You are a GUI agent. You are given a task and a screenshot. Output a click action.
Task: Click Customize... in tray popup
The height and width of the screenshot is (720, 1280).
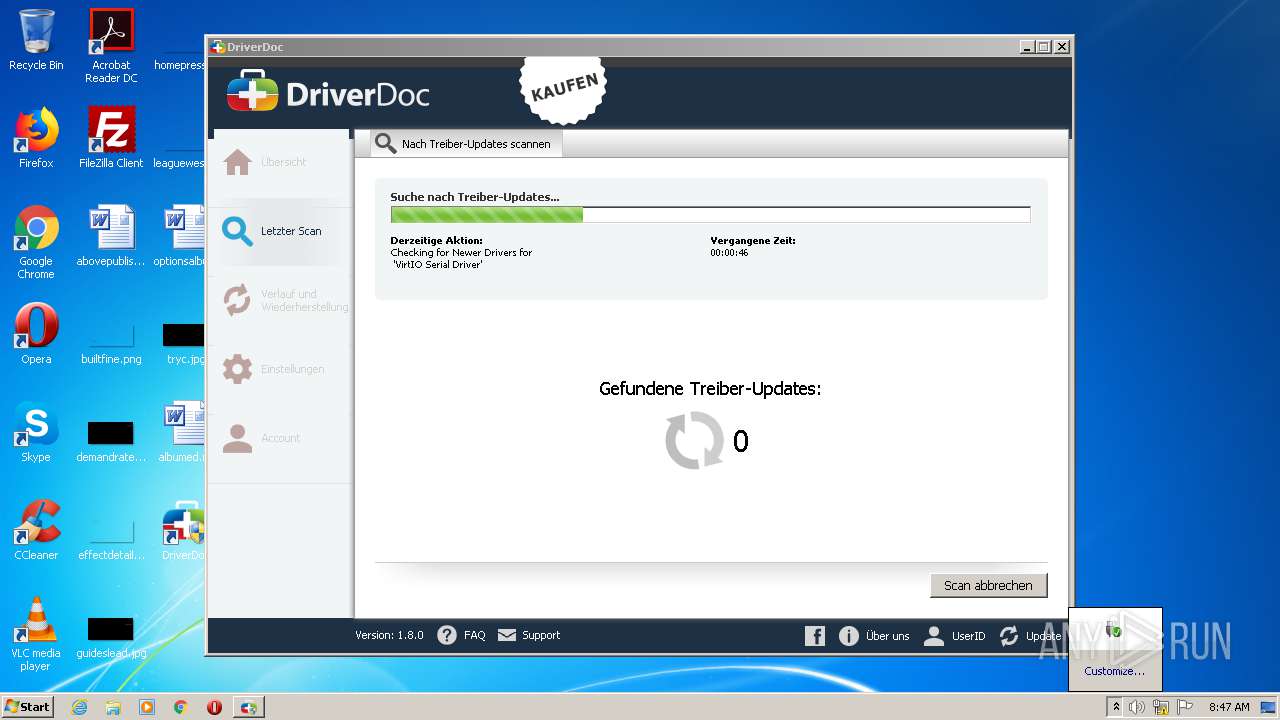coord(1114,671)
